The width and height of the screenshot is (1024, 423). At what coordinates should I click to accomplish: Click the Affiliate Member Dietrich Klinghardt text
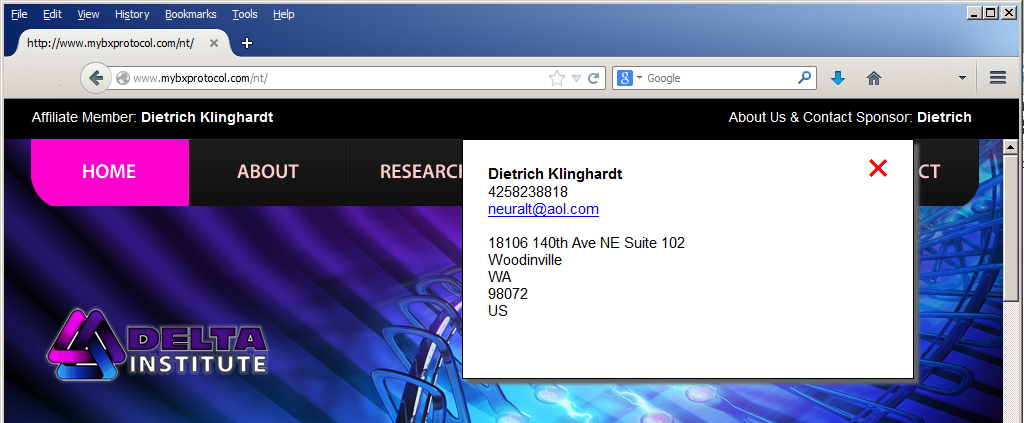tap(152, 118)
